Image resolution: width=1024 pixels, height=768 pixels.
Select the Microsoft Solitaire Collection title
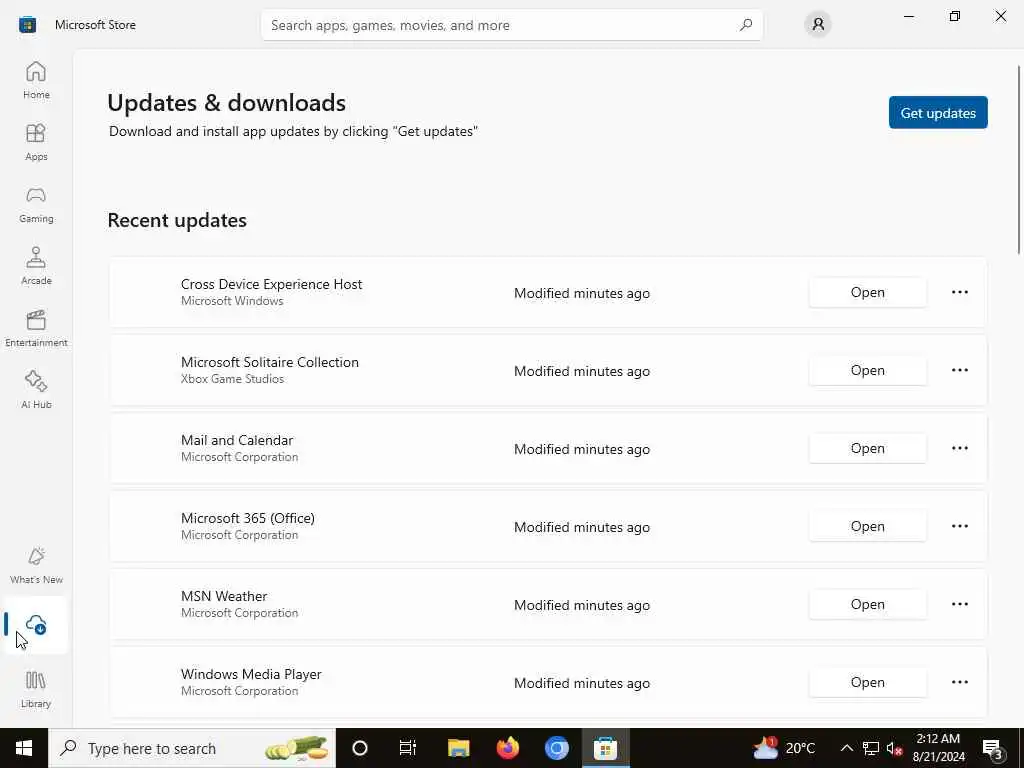coord(270,362)
